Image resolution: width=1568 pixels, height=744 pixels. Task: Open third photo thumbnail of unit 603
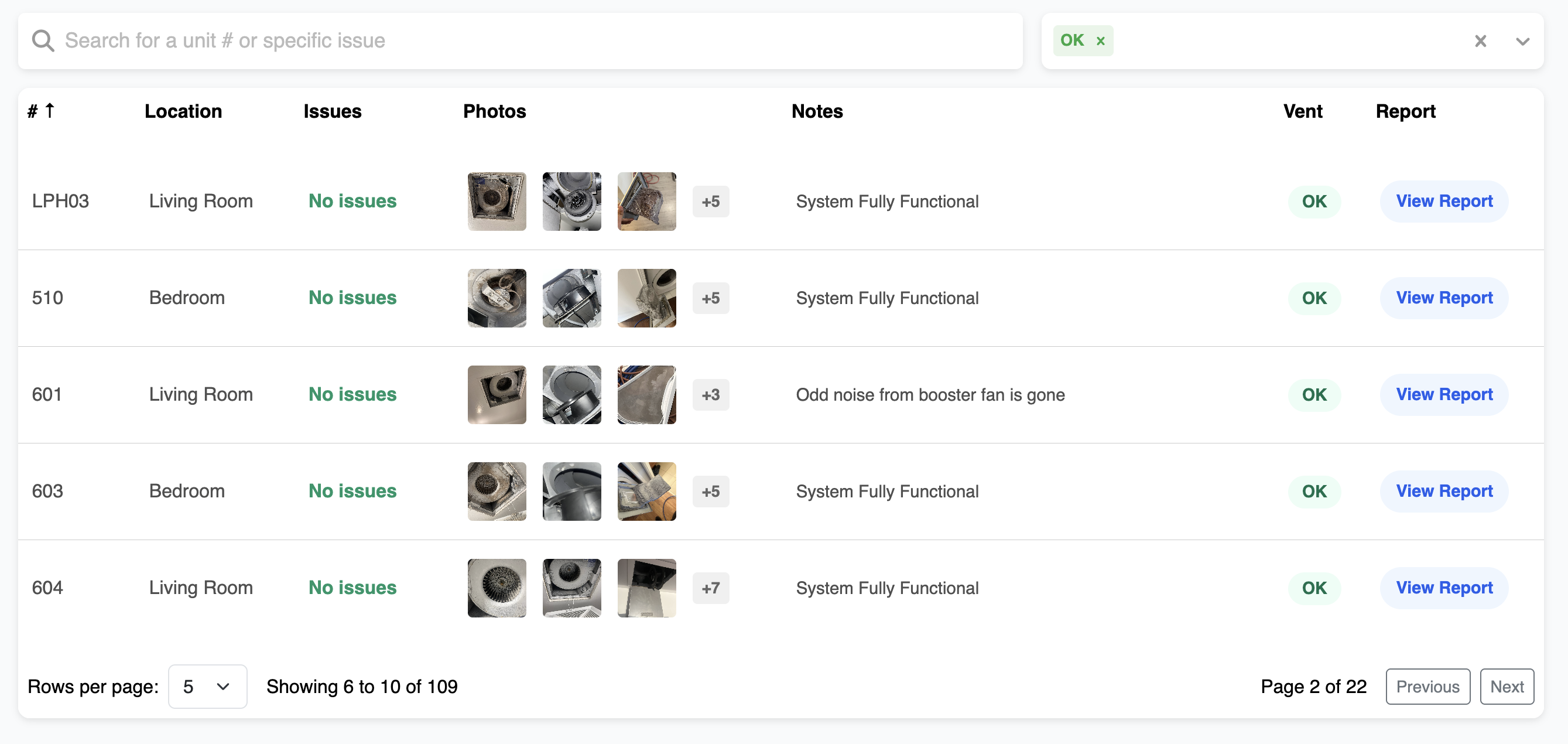pos(646,491)
